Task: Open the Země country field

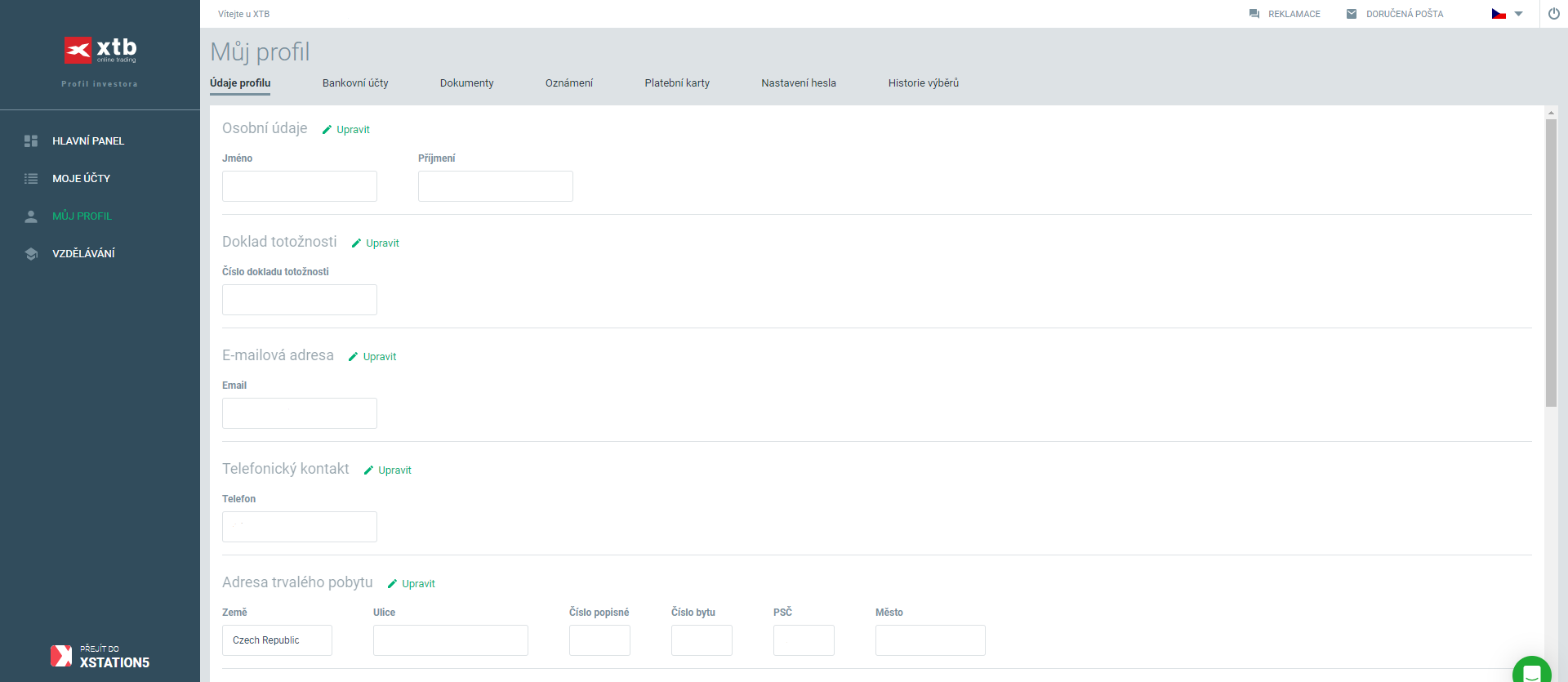Action: click(x=277, y=640)
